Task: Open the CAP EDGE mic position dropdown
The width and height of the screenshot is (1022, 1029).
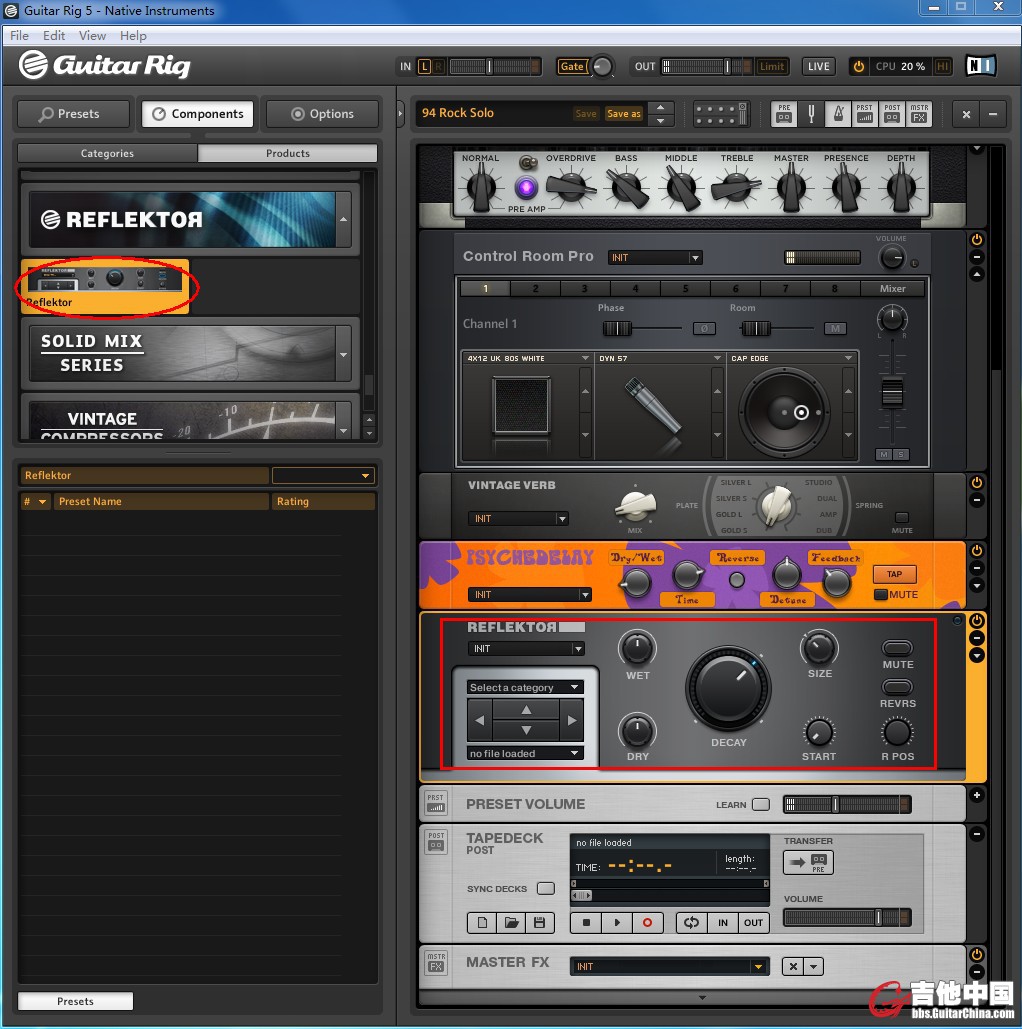Action: click(x=792, y=358)
